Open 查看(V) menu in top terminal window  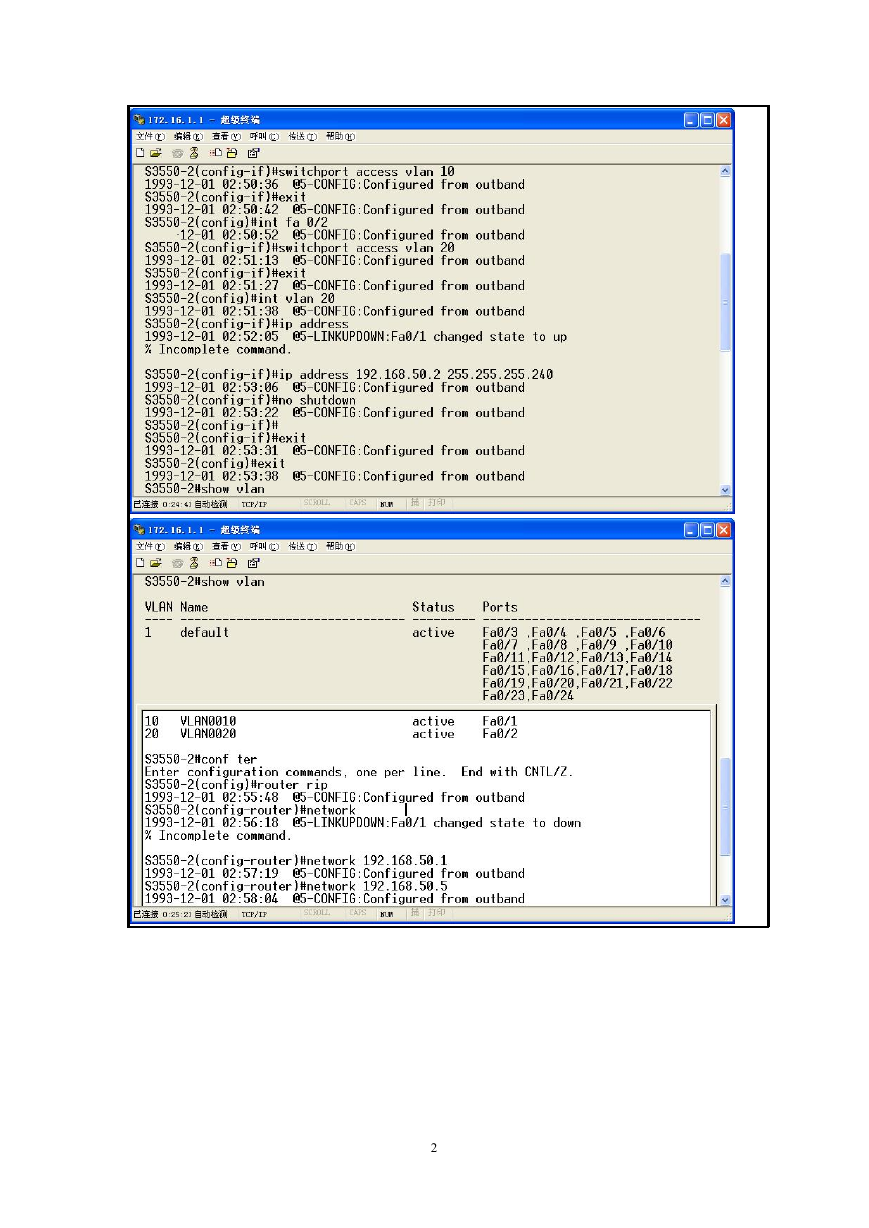tap(227, 137)
